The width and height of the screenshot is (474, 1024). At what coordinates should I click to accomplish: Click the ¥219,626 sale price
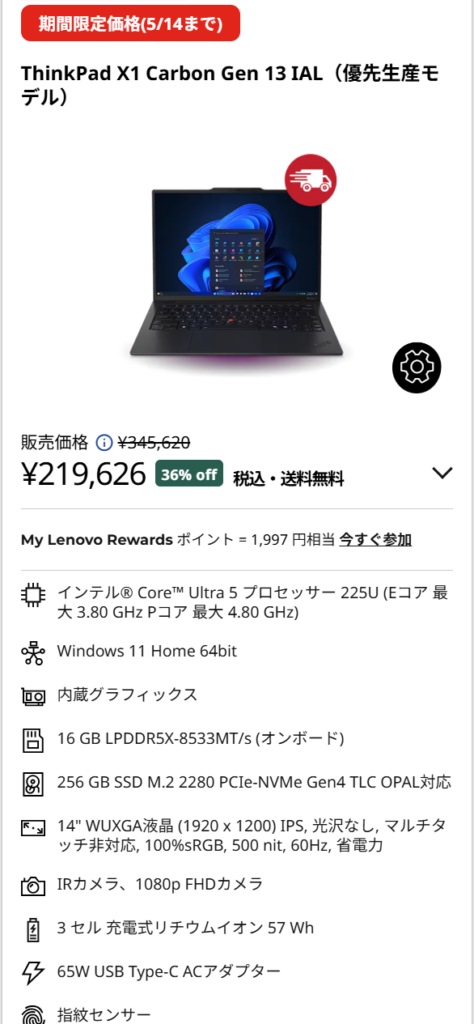tap(84, 474)
